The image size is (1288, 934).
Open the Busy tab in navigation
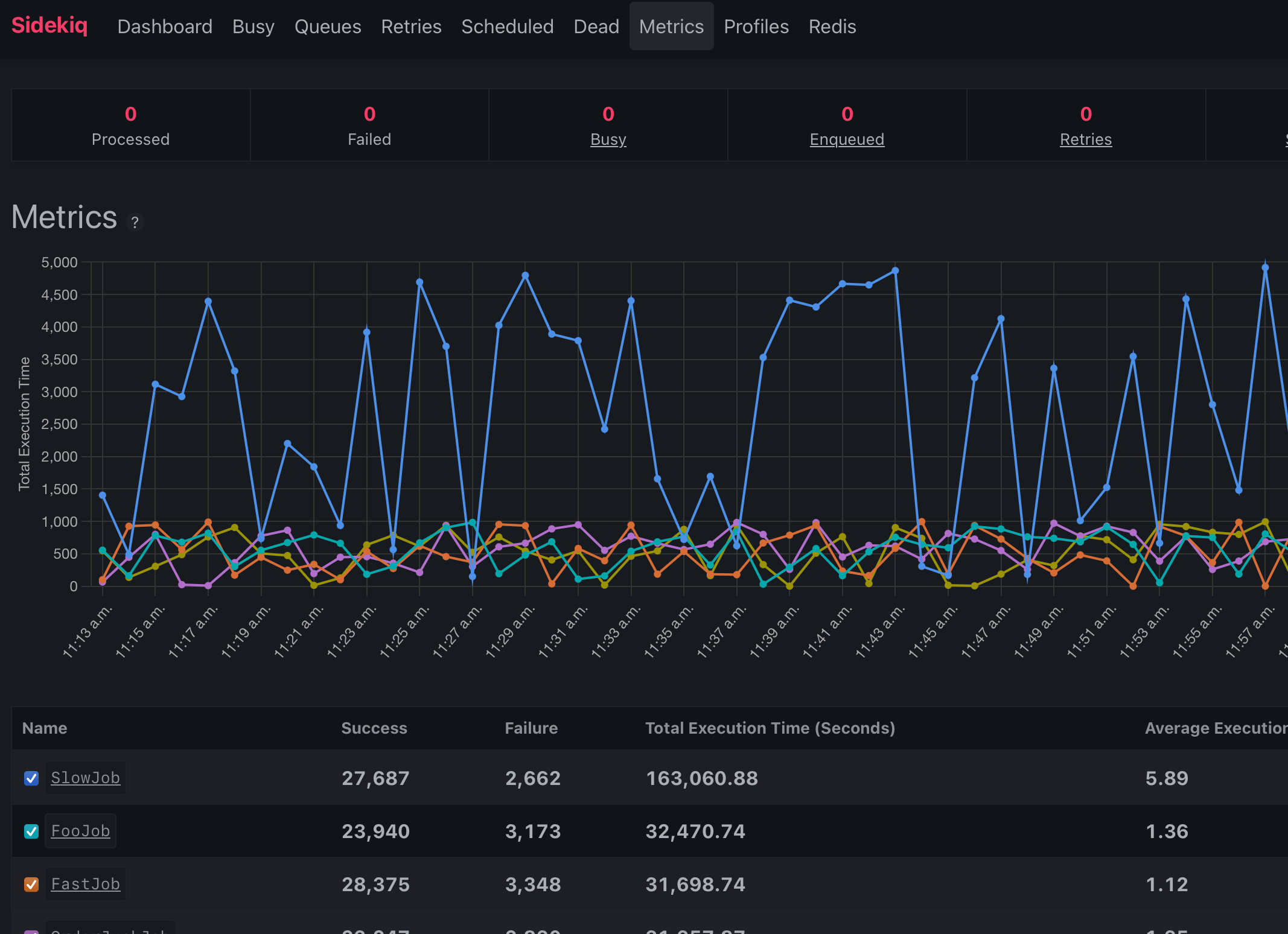[253, 27]
